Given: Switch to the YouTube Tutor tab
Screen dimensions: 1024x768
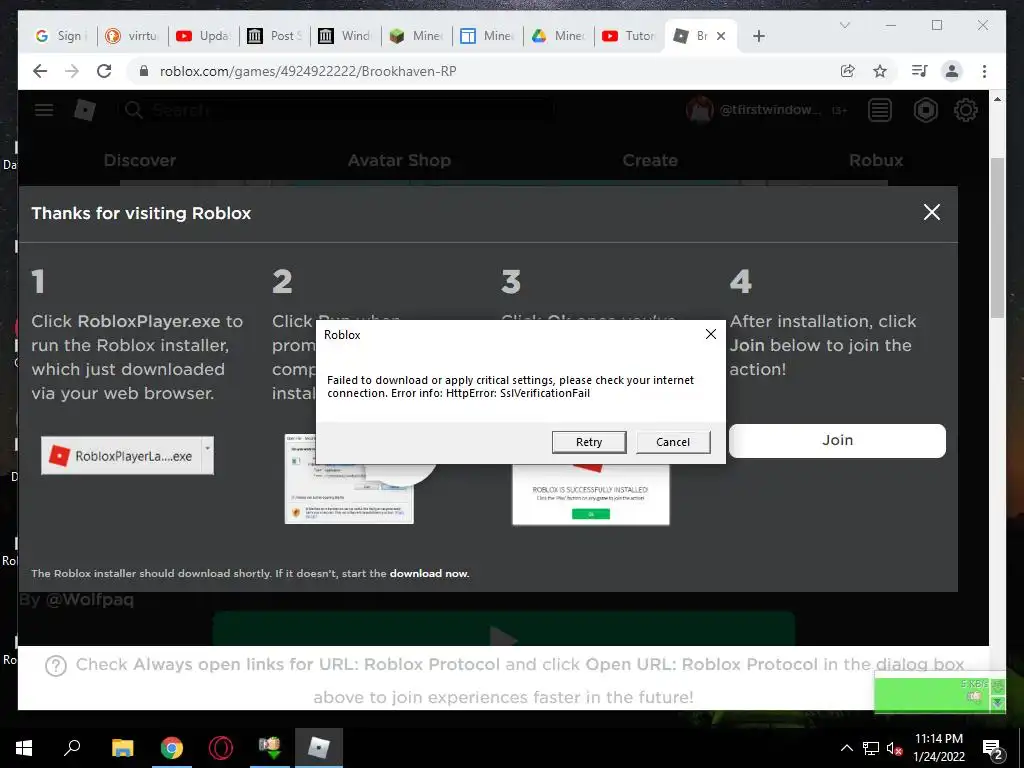Looking at the screenshot, I should (630, 36).
